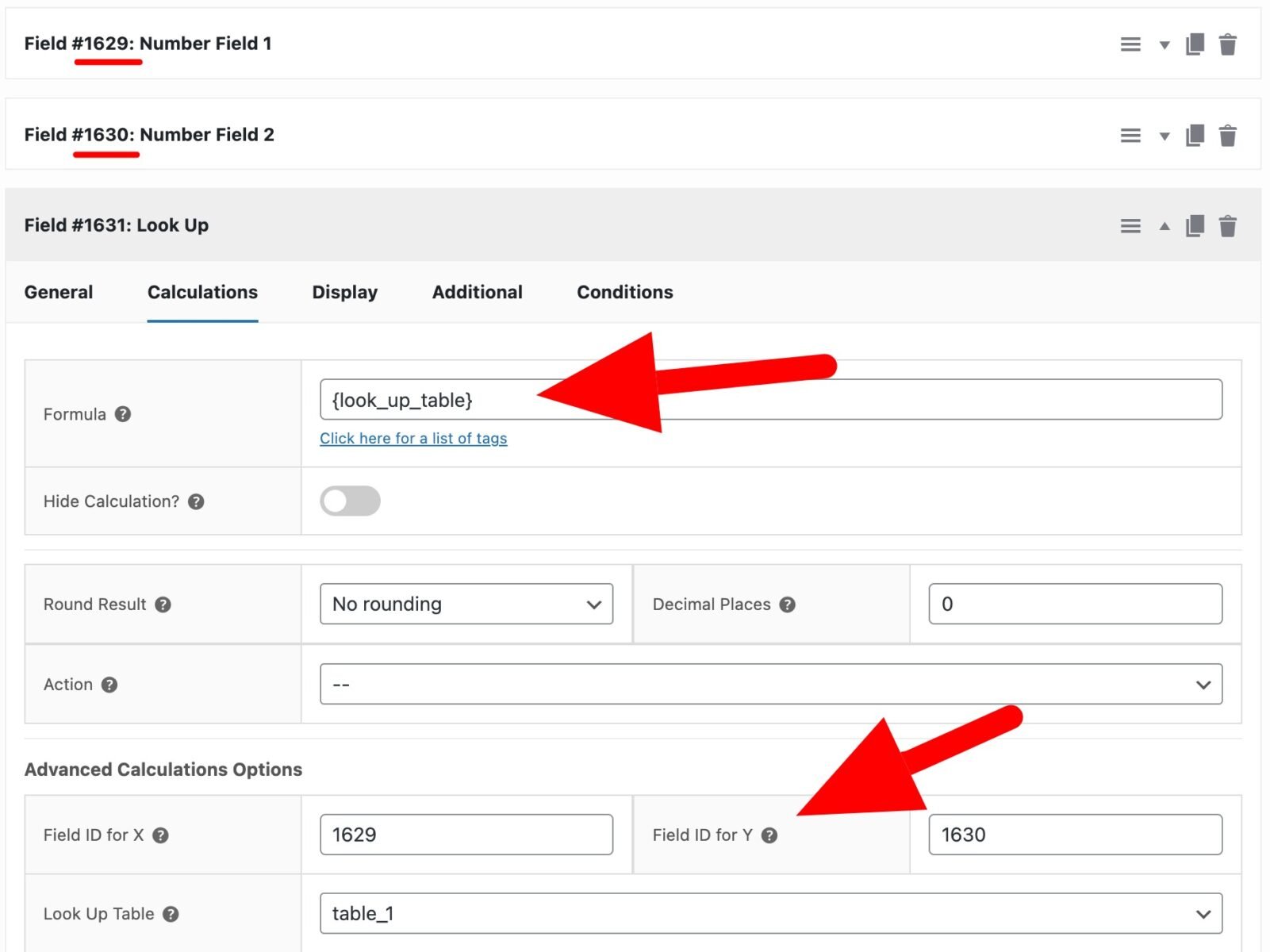Delete the Look Up field #1631

[1228, 225]
